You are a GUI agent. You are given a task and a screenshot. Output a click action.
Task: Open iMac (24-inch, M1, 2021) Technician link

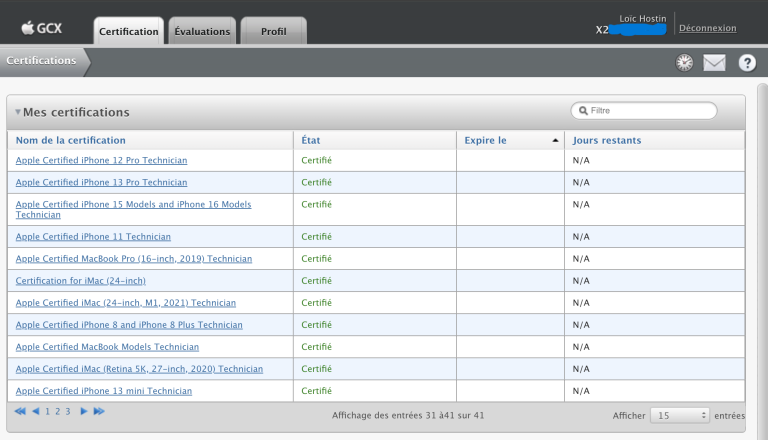click(x=126, y=303)
